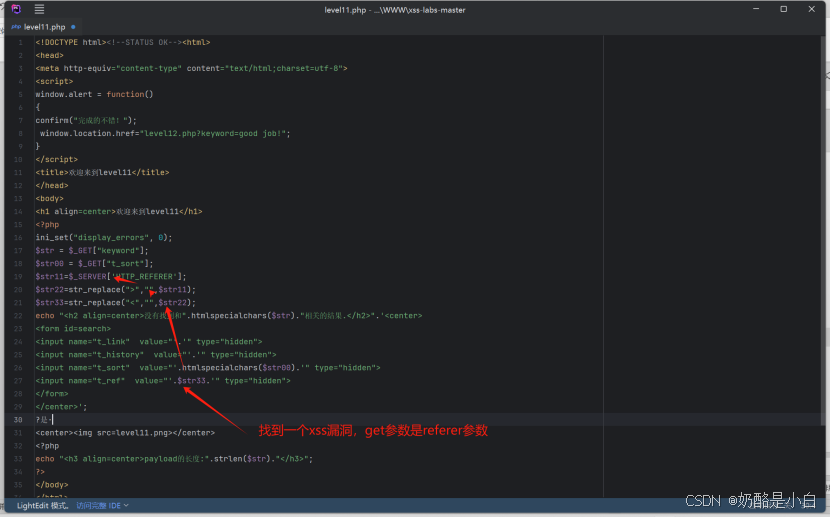Click the php file icon on the tab

coord(16,26)
